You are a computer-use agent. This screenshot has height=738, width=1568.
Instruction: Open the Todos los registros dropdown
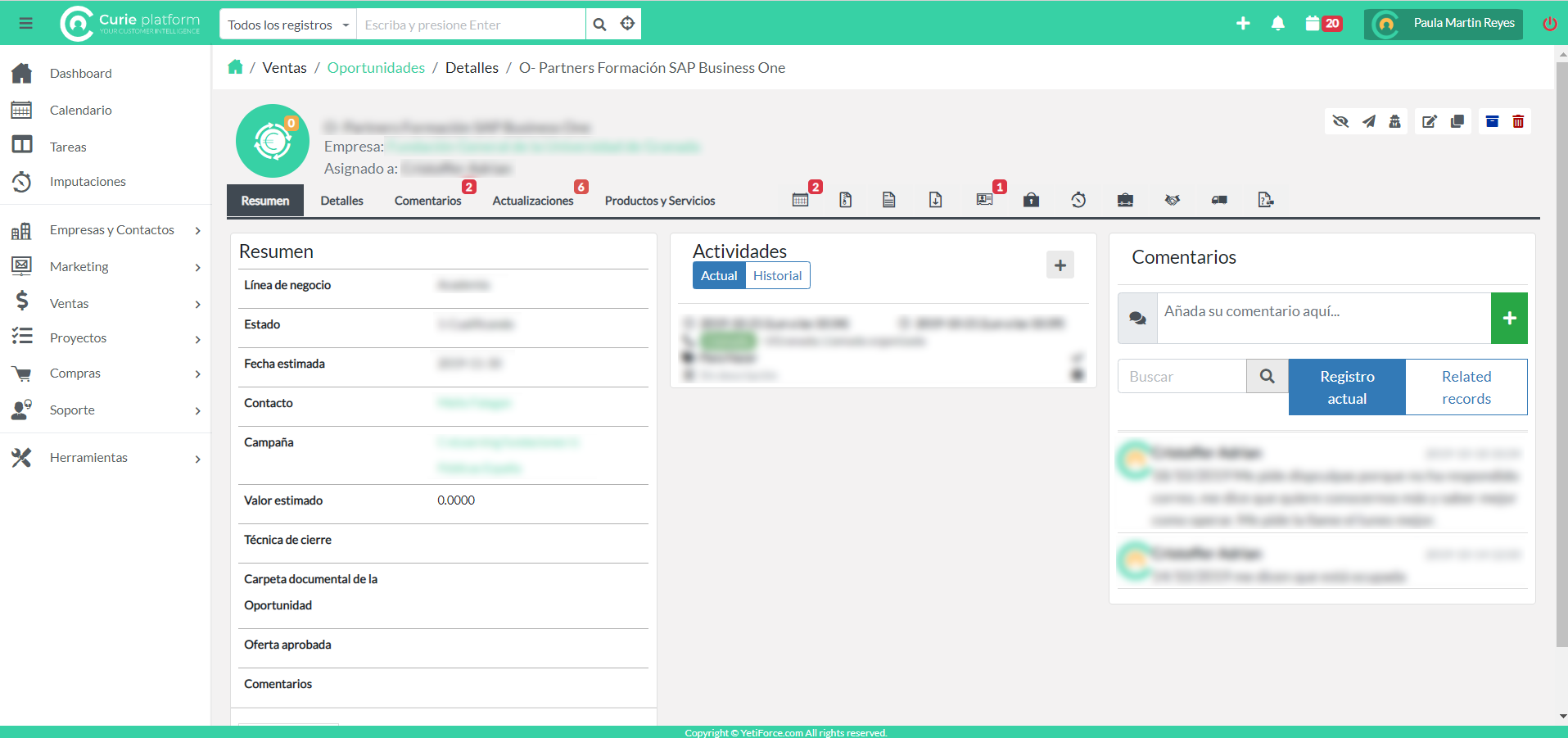coord(288,25)
